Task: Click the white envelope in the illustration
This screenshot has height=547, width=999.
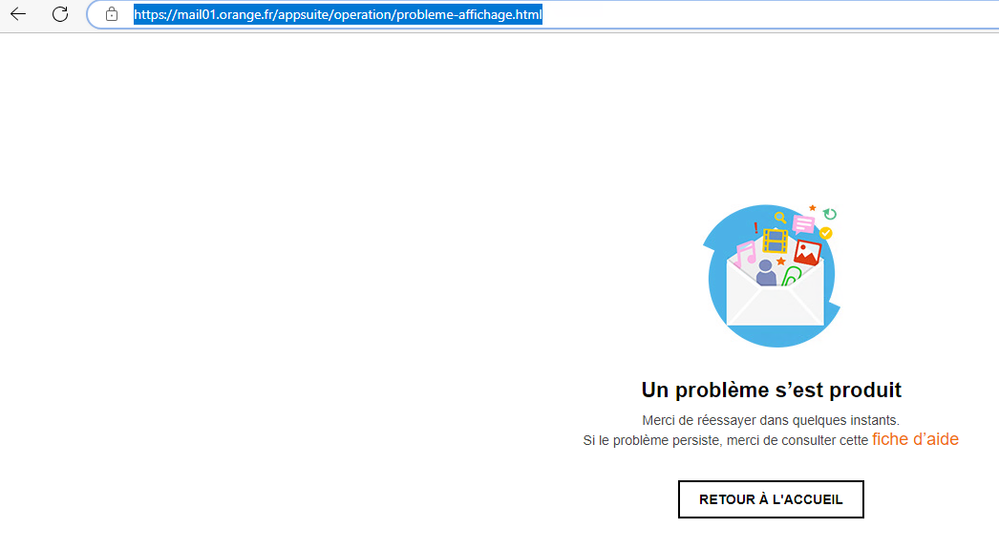Action: (774, 303)
